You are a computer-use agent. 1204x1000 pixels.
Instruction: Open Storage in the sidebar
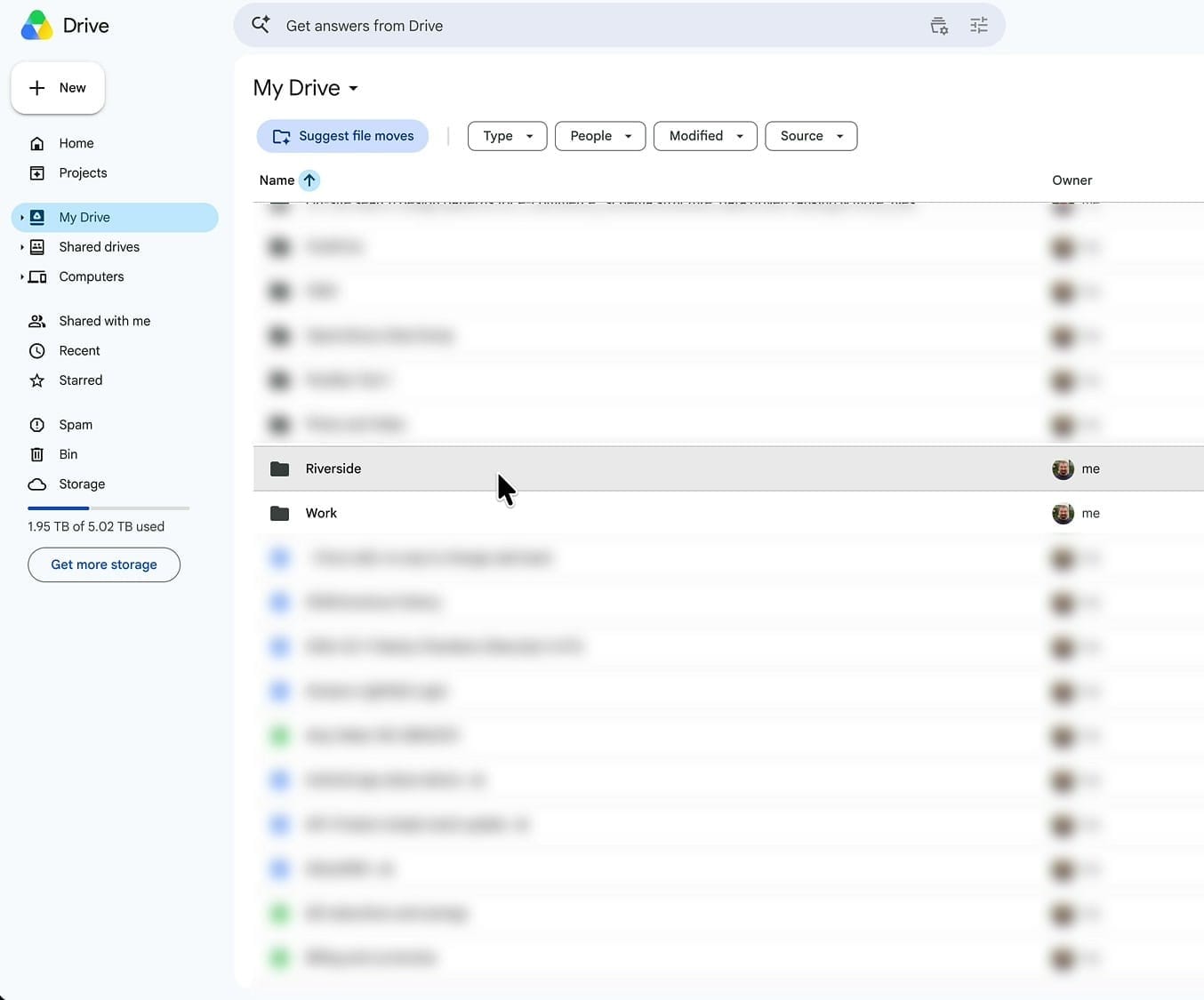[x=82, y=484]
